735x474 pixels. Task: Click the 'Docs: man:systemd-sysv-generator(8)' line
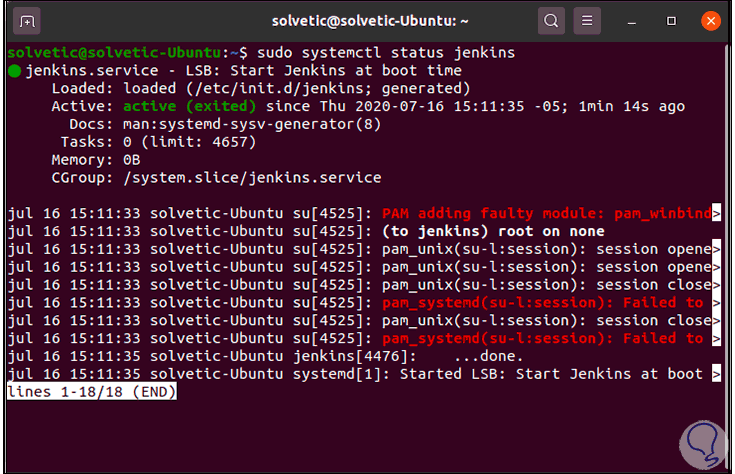[225, 124]
